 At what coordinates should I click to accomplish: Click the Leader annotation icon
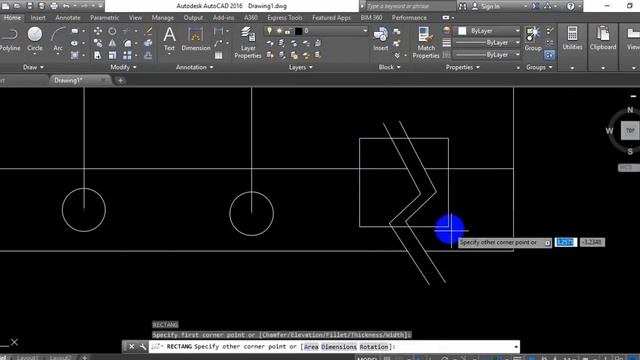[x=218, y=43]
